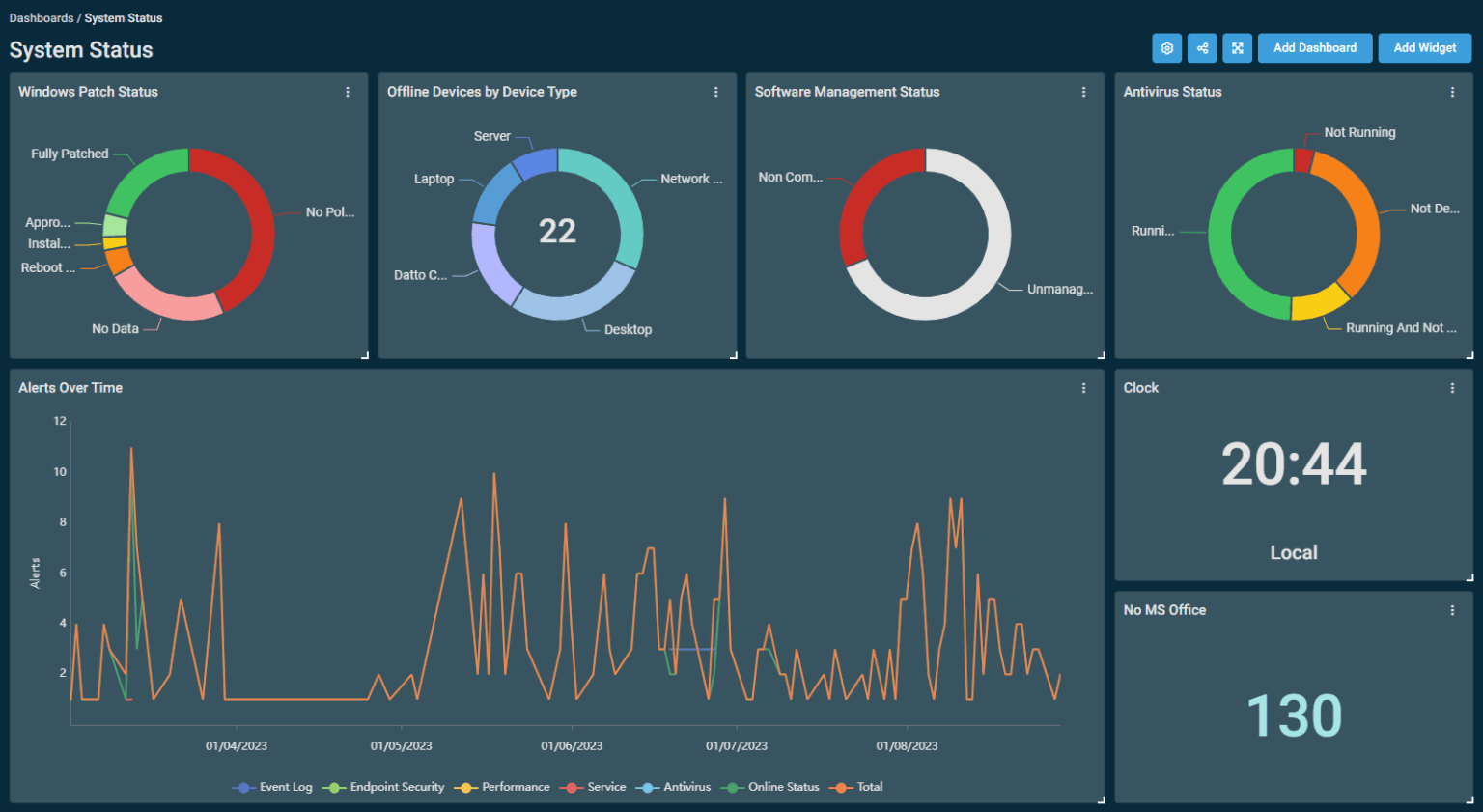This screenshot has width=1483, height=812.
Task: Toggle Antivirus series in chart legend
Action: click(674, 787)
